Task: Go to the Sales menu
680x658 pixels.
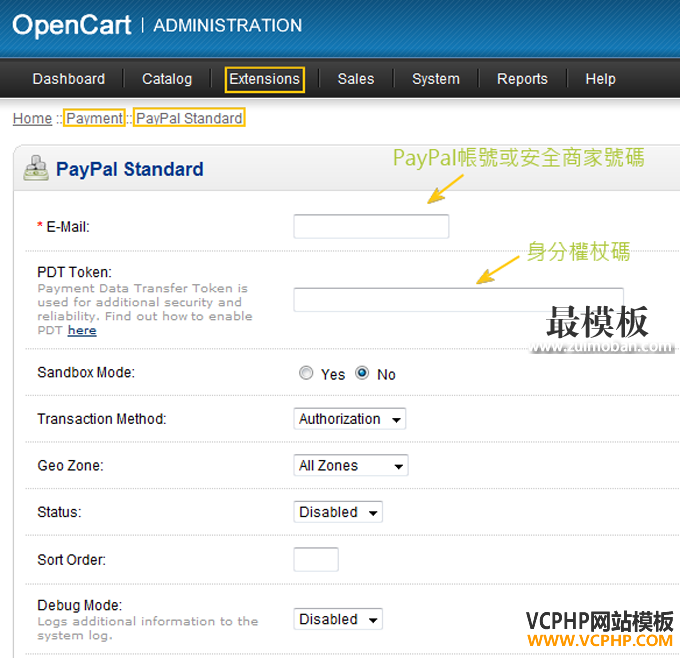Action: click(x=355, y=79)
